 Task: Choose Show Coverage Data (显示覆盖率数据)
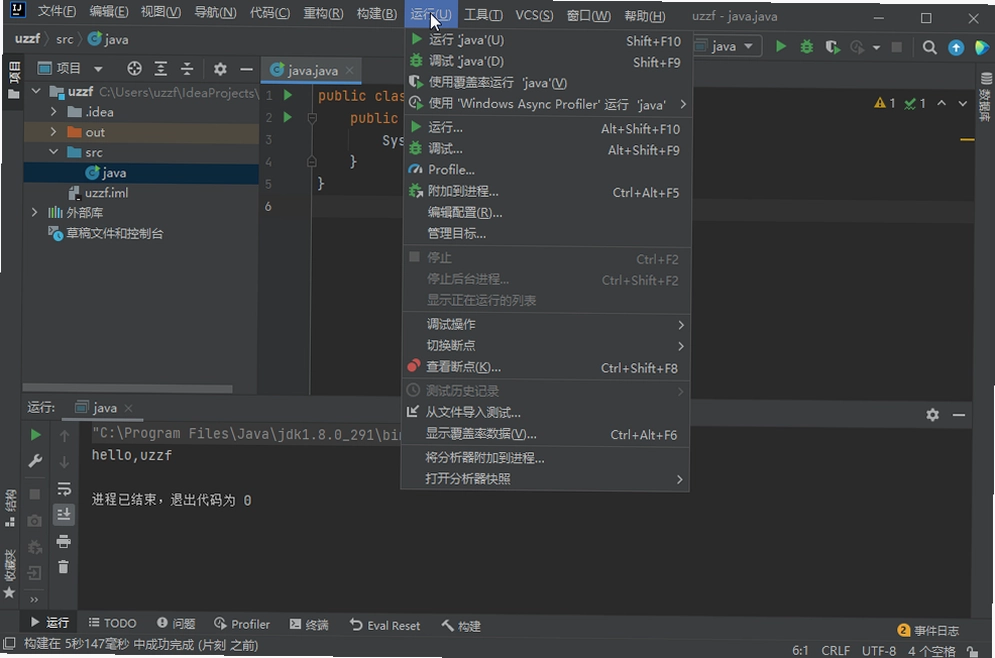(x=546, y=434)
